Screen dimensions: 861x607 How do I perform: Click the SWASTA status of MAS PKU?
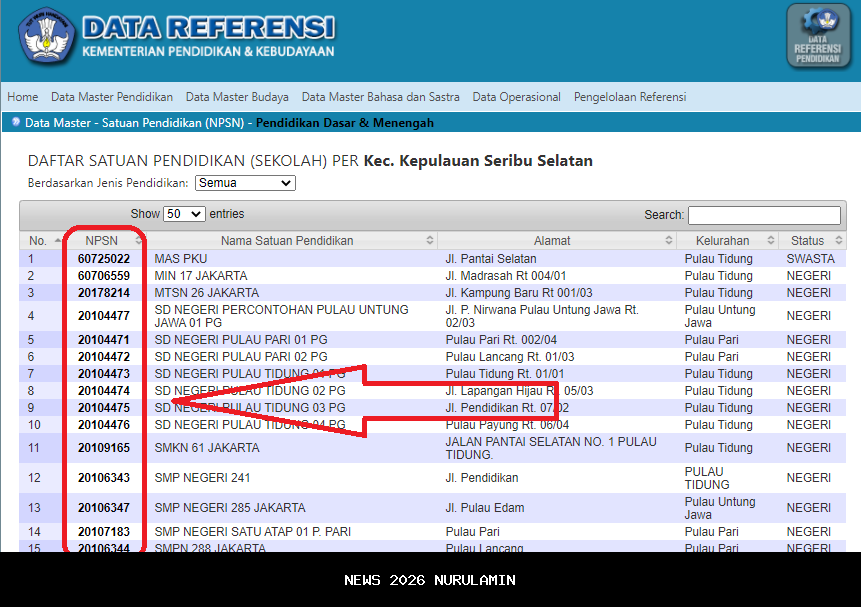click(810, 259)
